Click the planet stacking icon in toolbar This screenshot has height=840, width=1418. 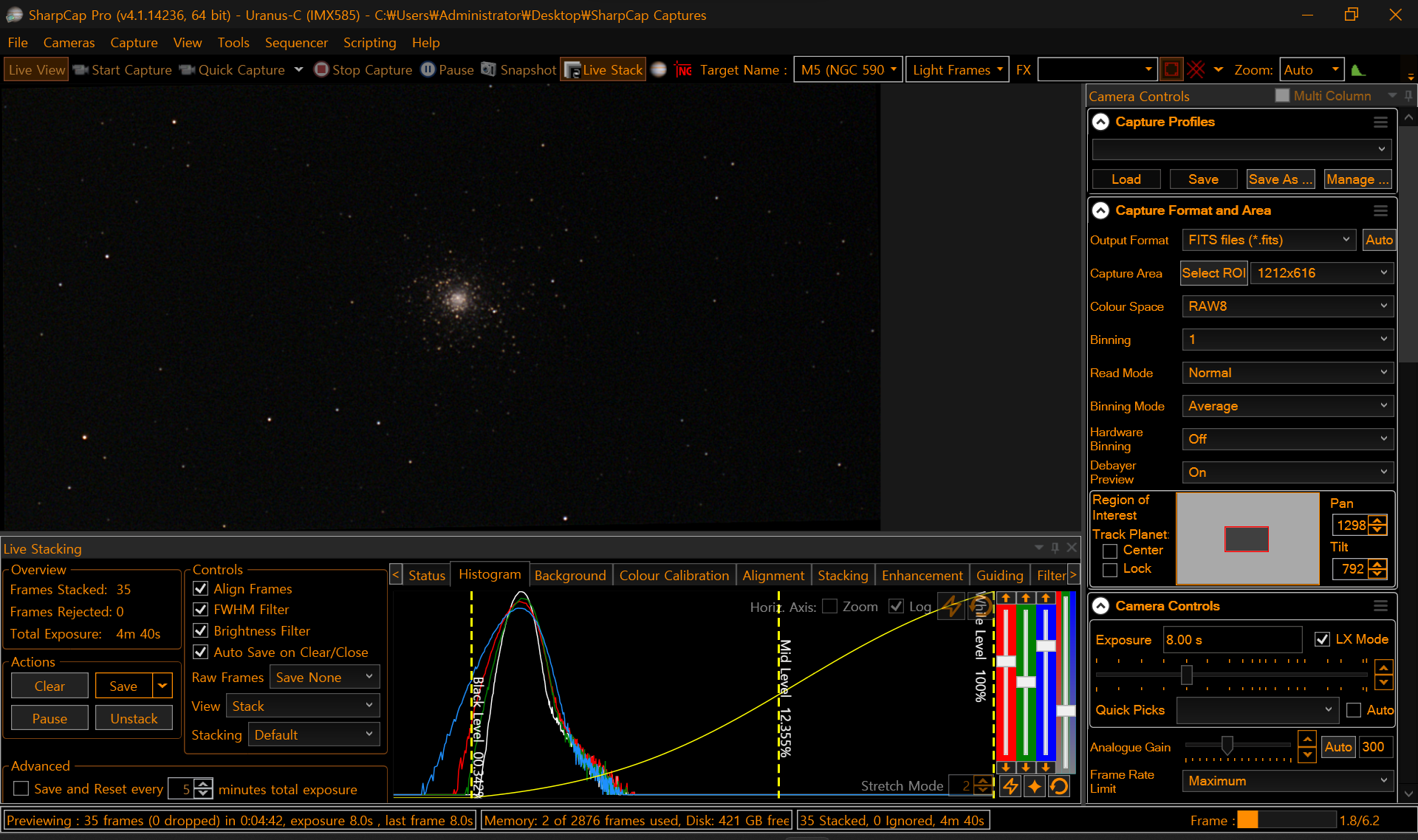point(659,69)
